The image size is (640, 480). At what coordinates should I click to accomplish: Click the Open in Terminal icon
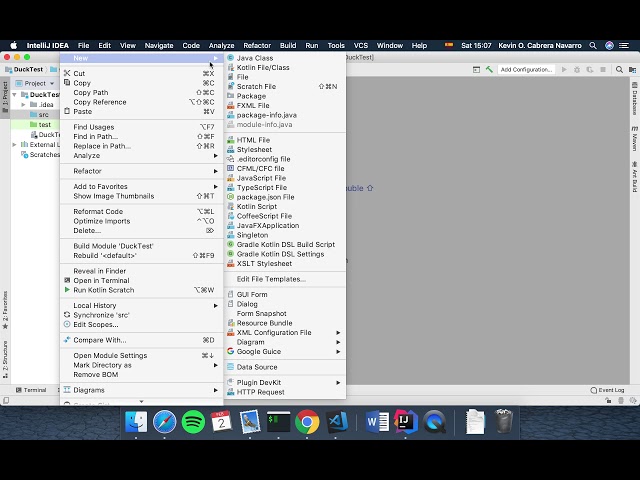(67, 280)
